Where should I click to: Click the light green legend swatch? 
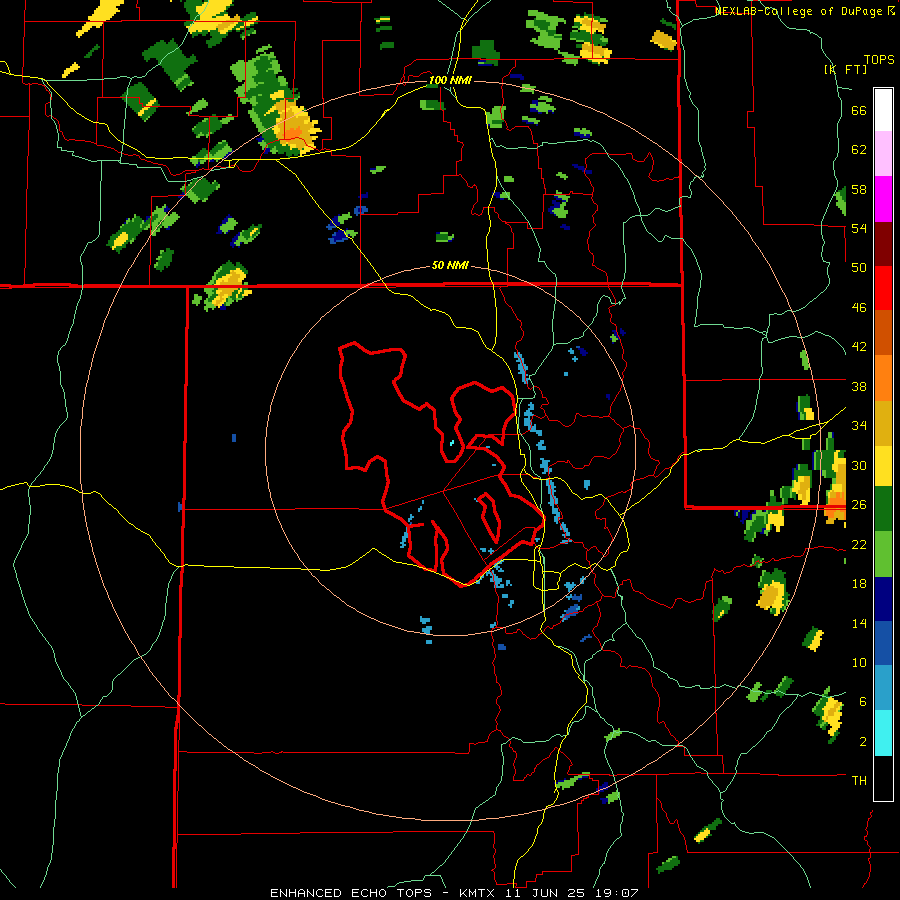(883, 554)
